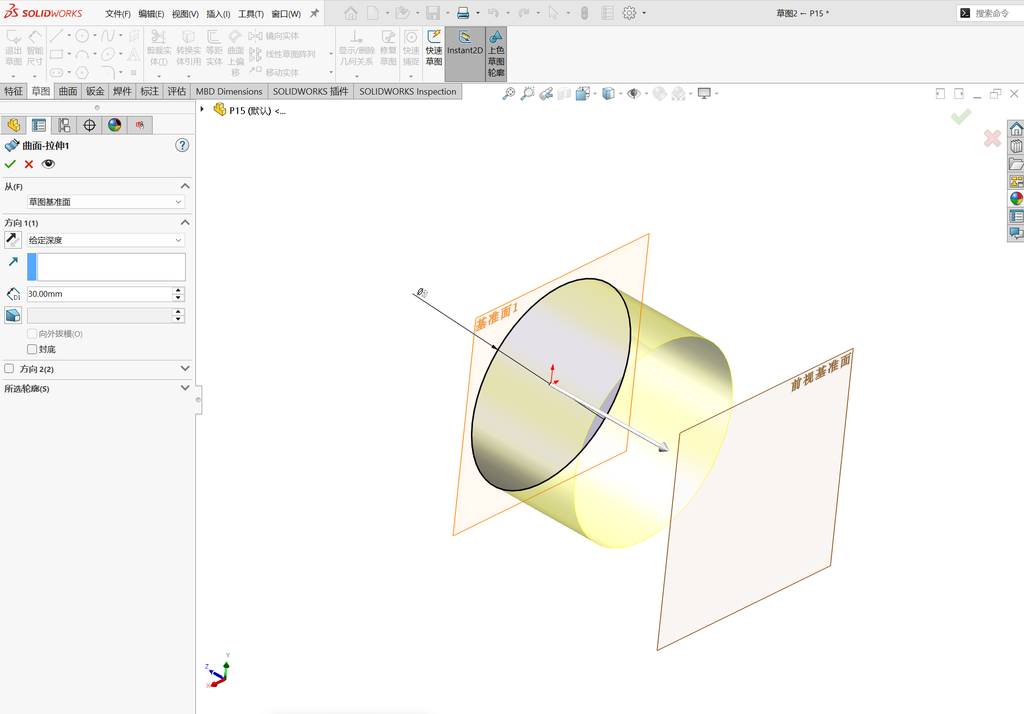Open DimXpertManager tab
The image size is (1024, 714).
tap(89, 125)
